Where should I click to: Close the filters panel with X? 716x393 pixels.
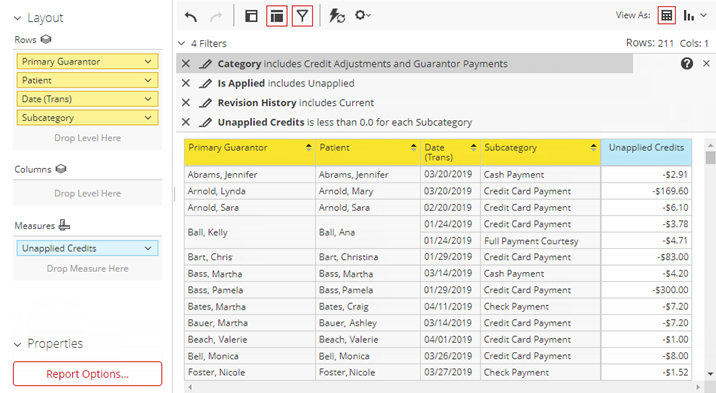[x=706, y=63]
